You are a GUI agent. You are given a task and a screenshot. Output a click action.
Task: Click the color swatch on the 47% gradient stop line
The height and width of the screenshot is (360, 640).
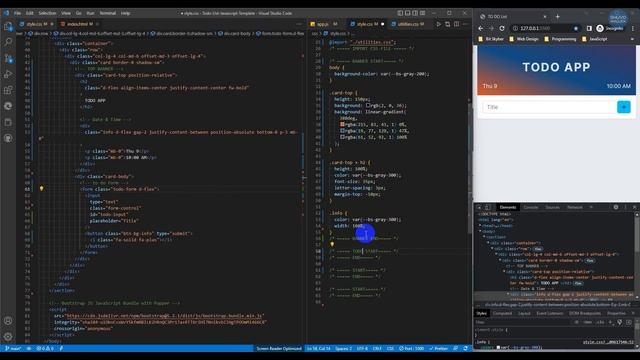(342, 131)
